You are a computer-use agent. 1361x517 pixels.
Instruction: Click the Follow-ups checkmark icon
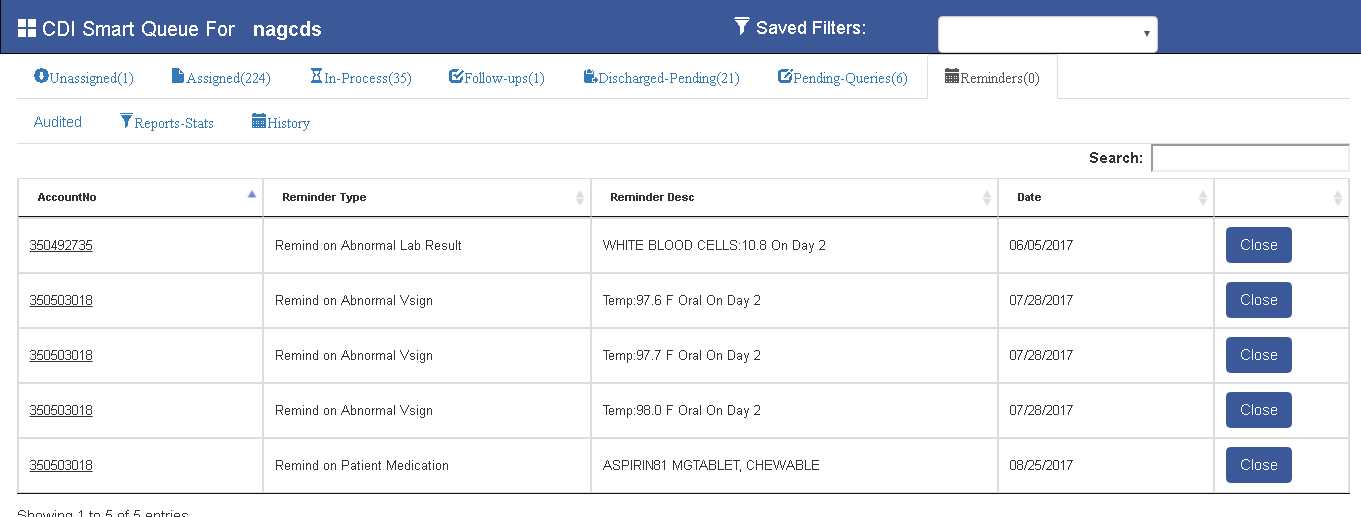pos(456,77)
